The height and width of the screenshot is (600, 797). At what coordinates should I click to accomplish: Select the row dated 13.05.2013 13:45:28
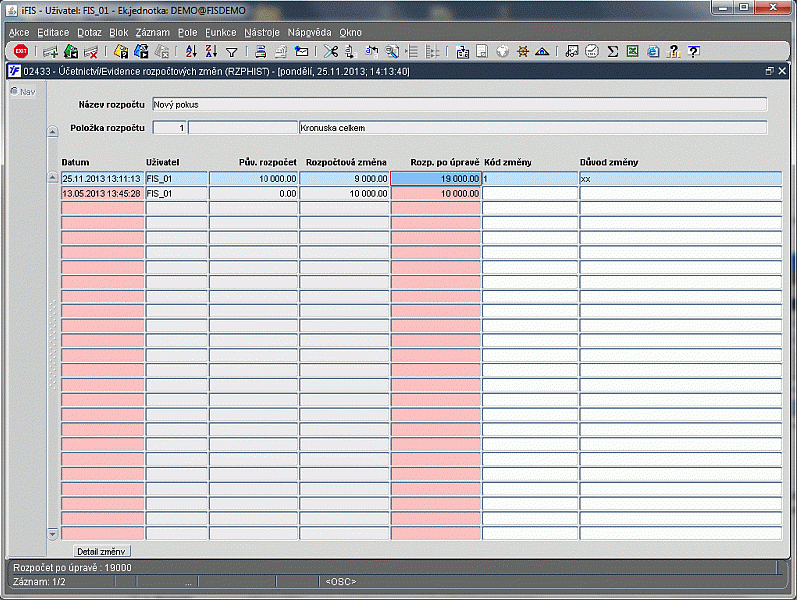pyautogui.click(x=102, y=193)
